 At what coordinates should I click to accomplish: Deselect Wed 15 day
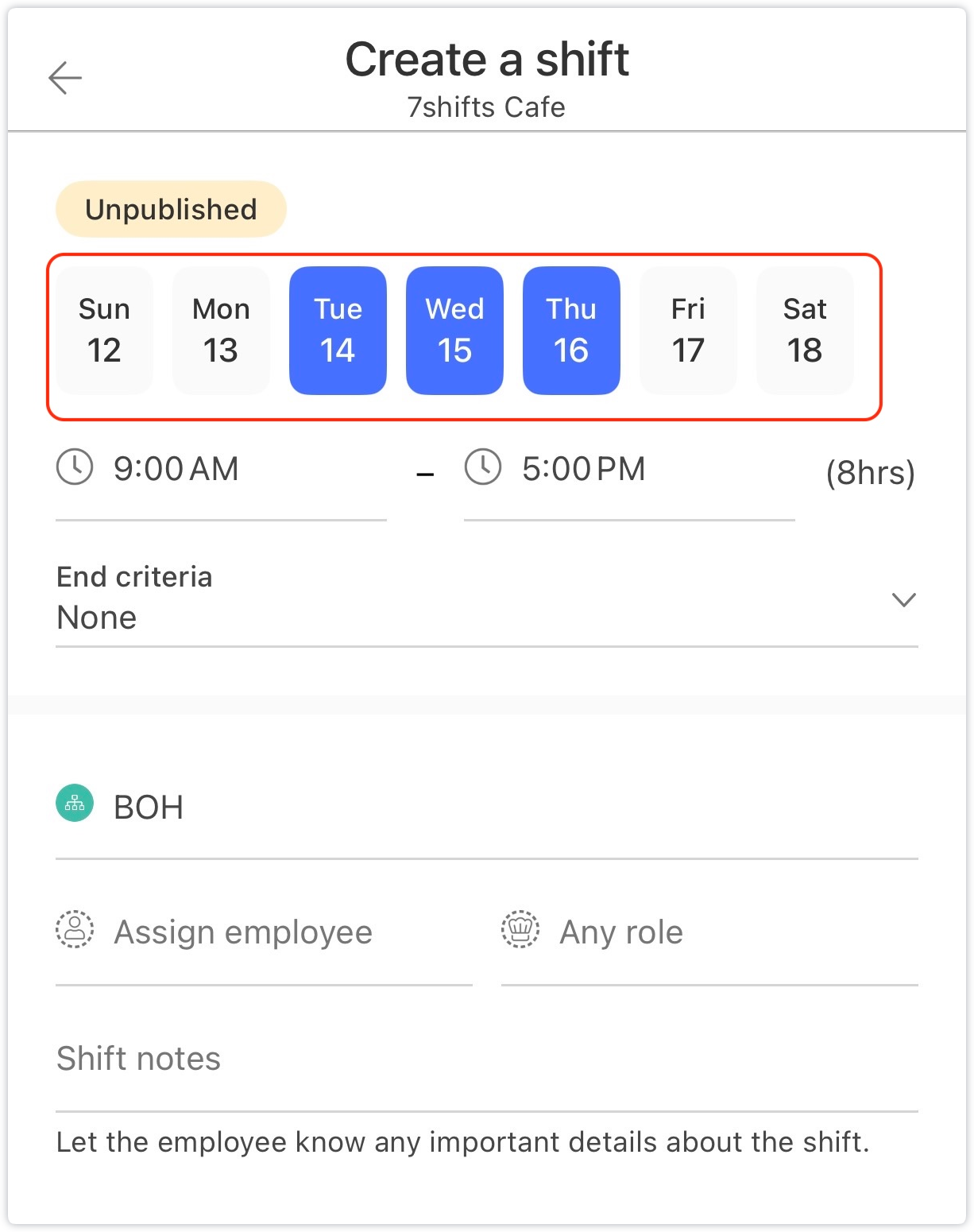click(x=454, y=331)
